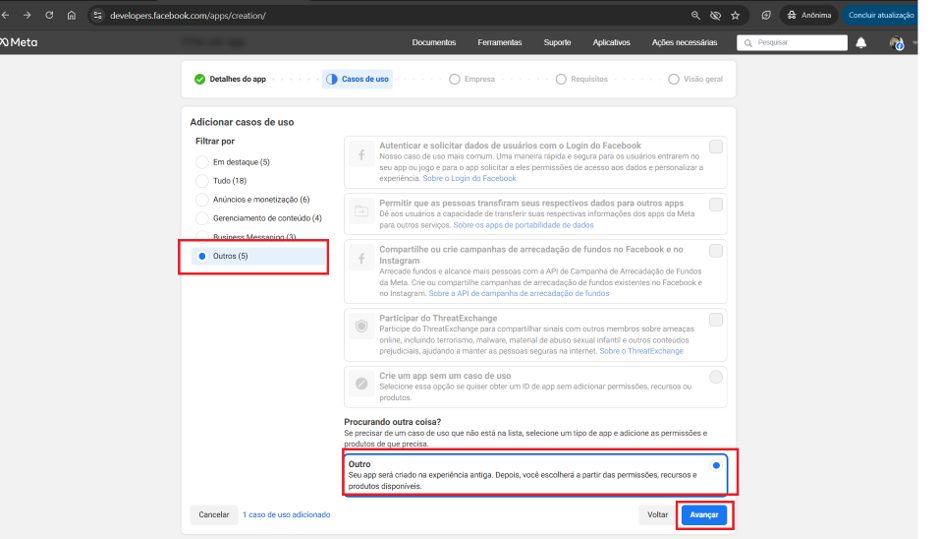This screenshot has height=539, width=939.
Task: Open the Suporte menu
Action: pyautogui.click(x=557, y=43)
